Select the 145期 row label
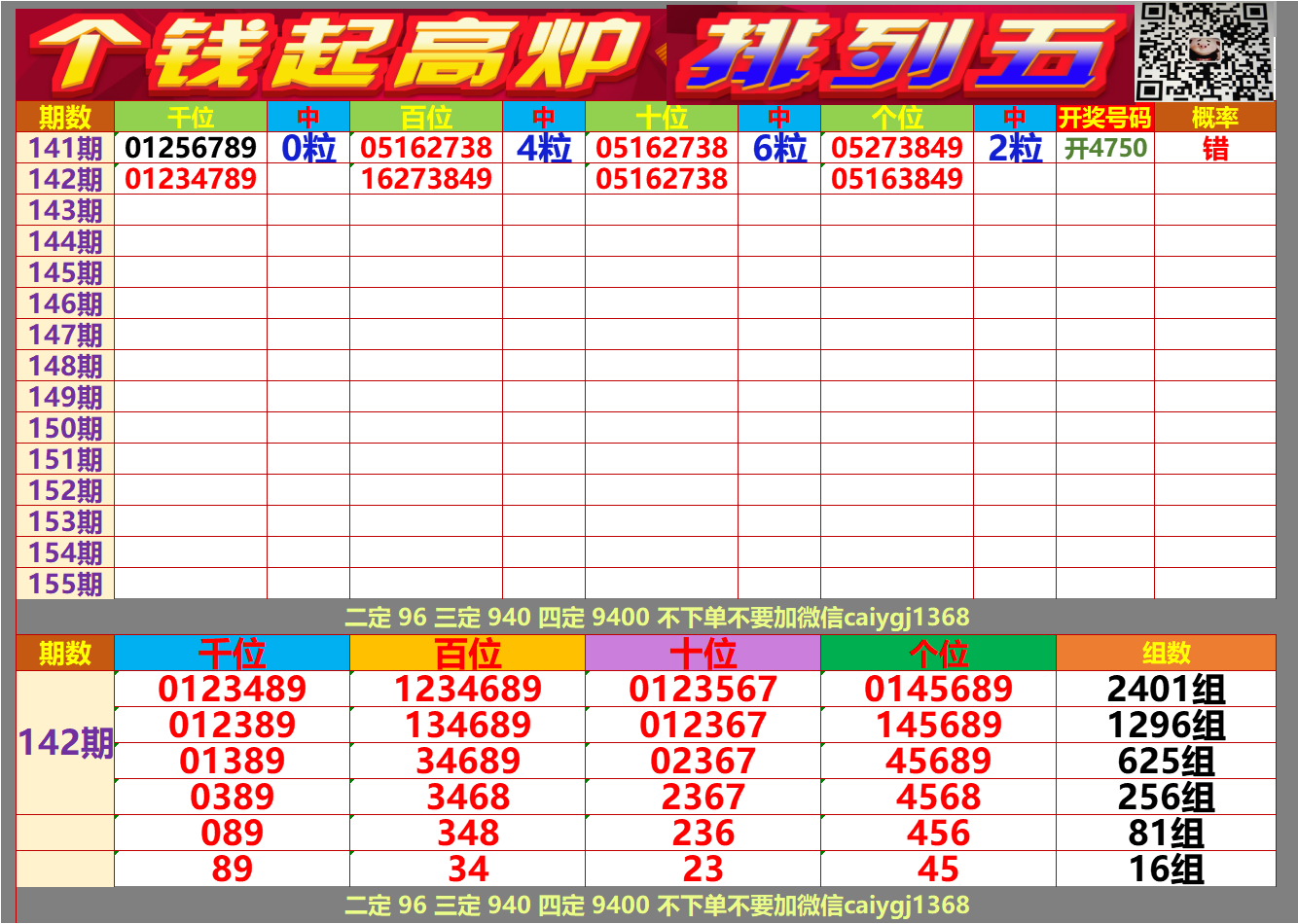The width and height of the screenshot is (1298, 924). pos(65,272)
